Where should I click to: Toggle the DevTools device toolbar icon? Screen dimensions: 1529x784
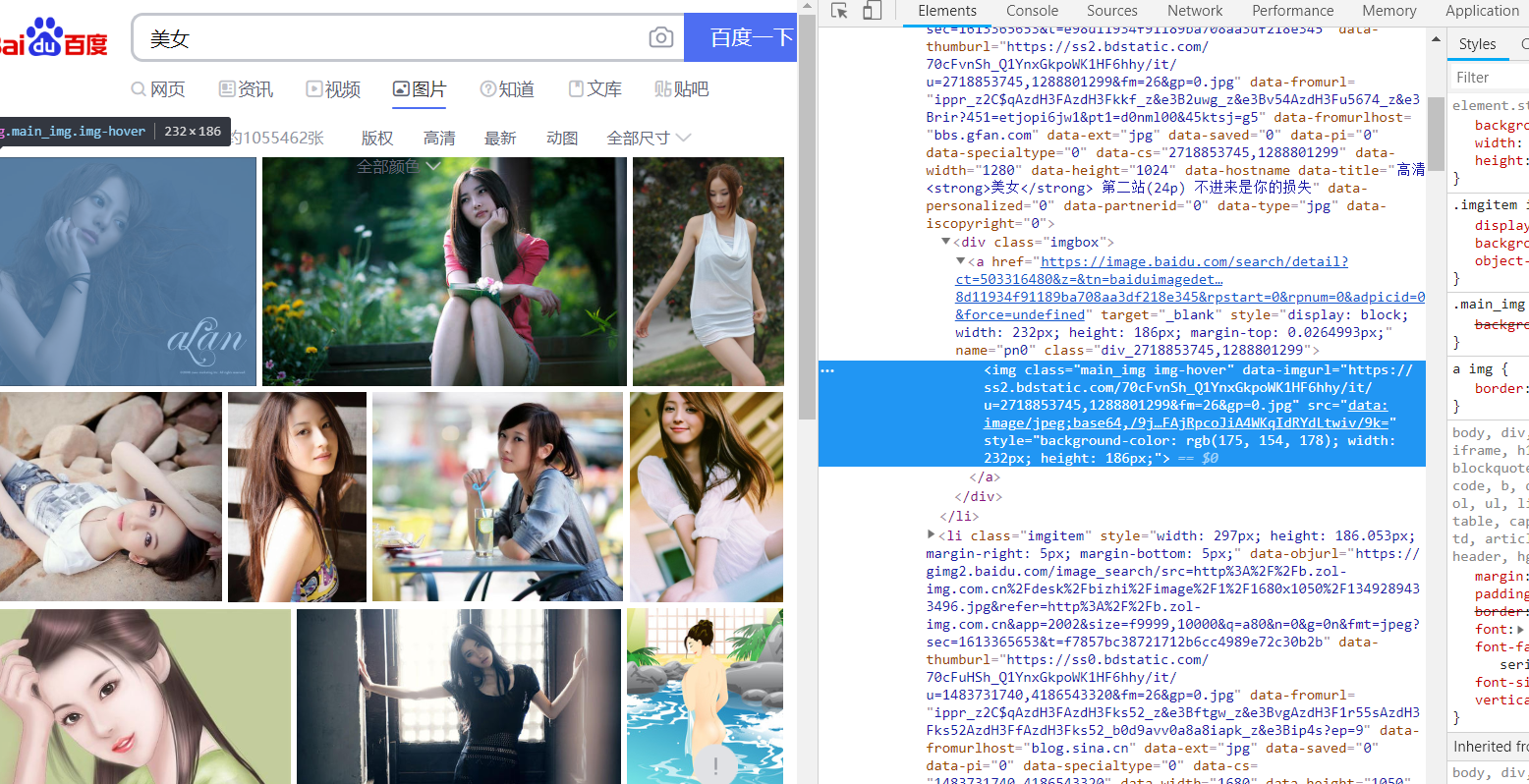click(873, 11)
